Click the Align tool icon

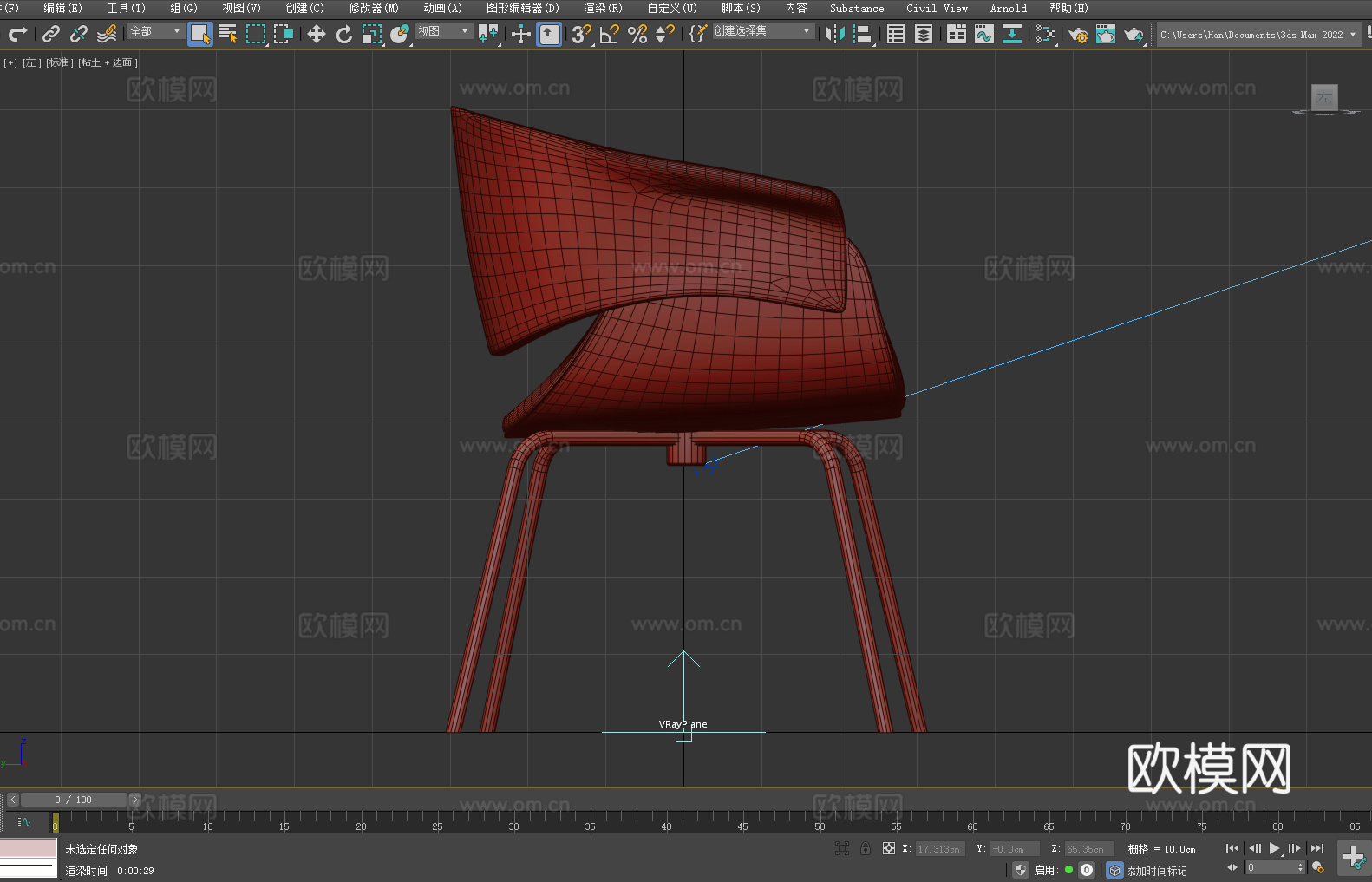863,34
